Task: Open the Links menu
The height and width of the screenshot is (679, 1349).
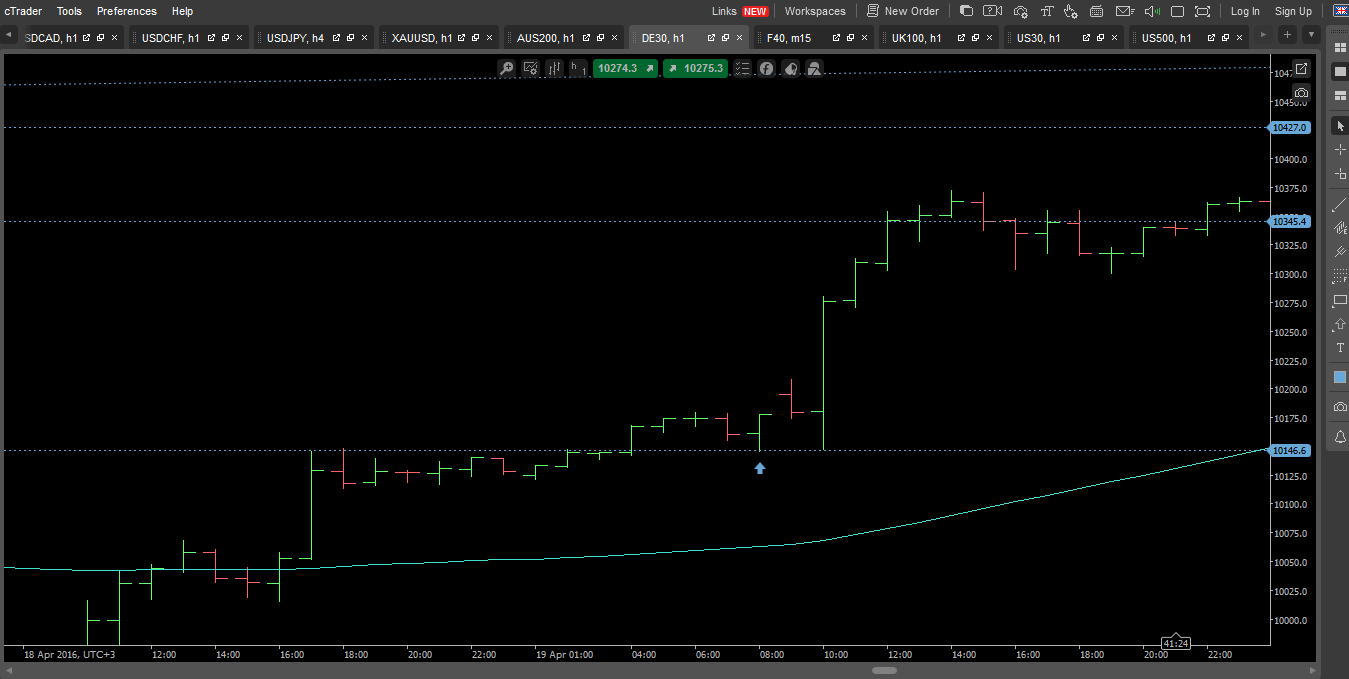Action: [x=724, y=11]
